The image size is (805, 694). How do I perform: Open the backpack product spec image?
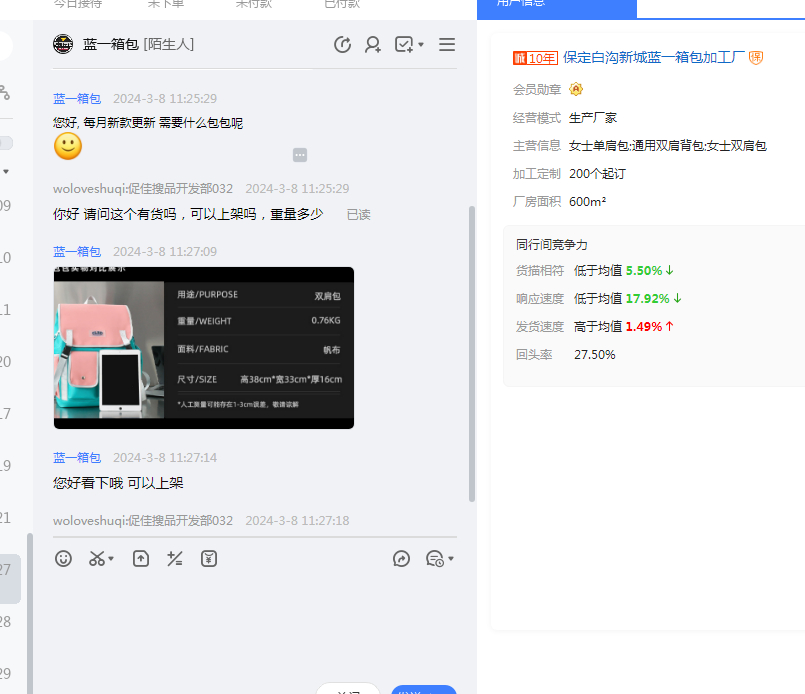tap(204, 348)
